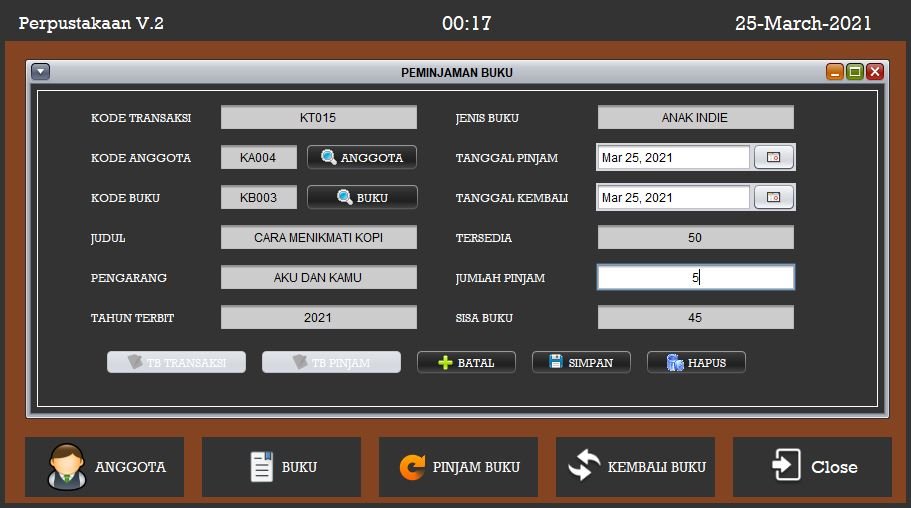Go to ANGGOTA section in bottom bar
The height and width of the screenshot is (508, 911).
105,467
